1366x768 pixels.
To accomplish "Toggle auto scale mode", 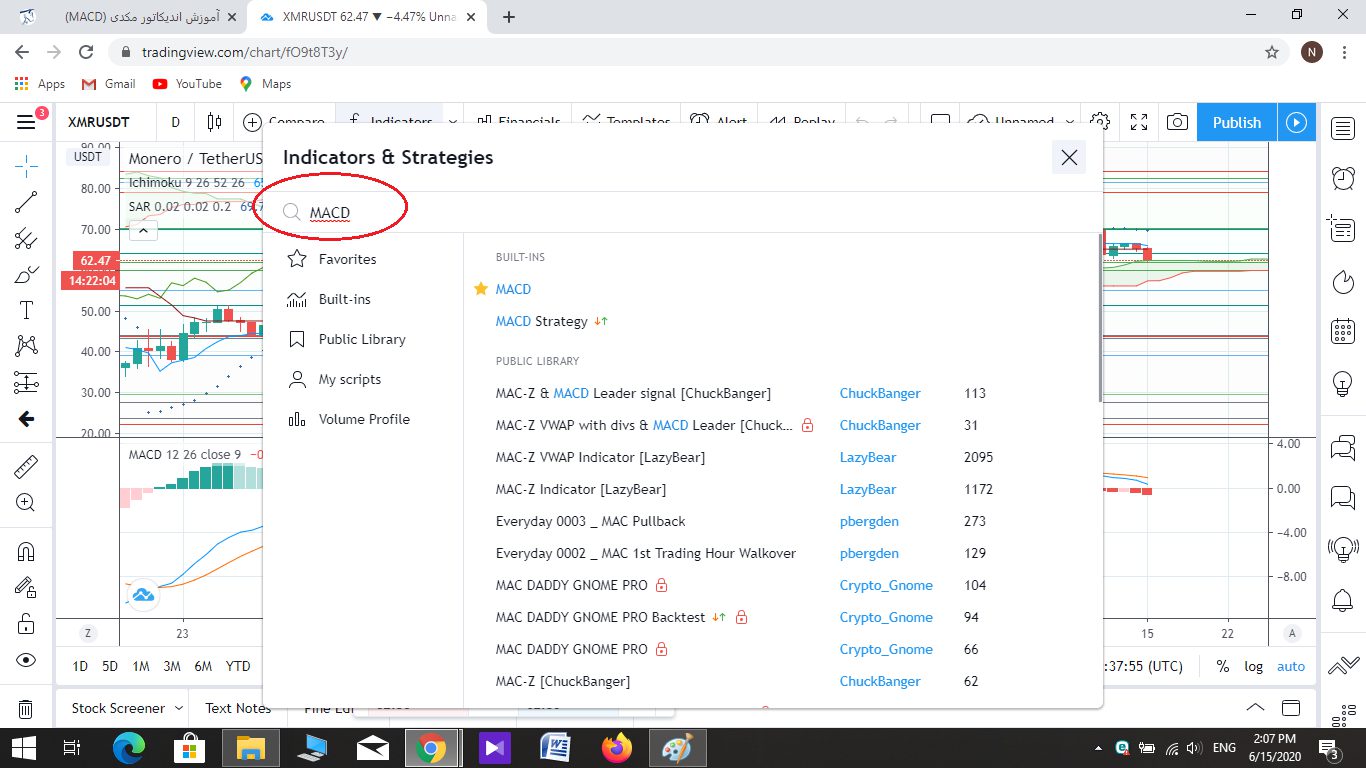I will pos(1291,666).
